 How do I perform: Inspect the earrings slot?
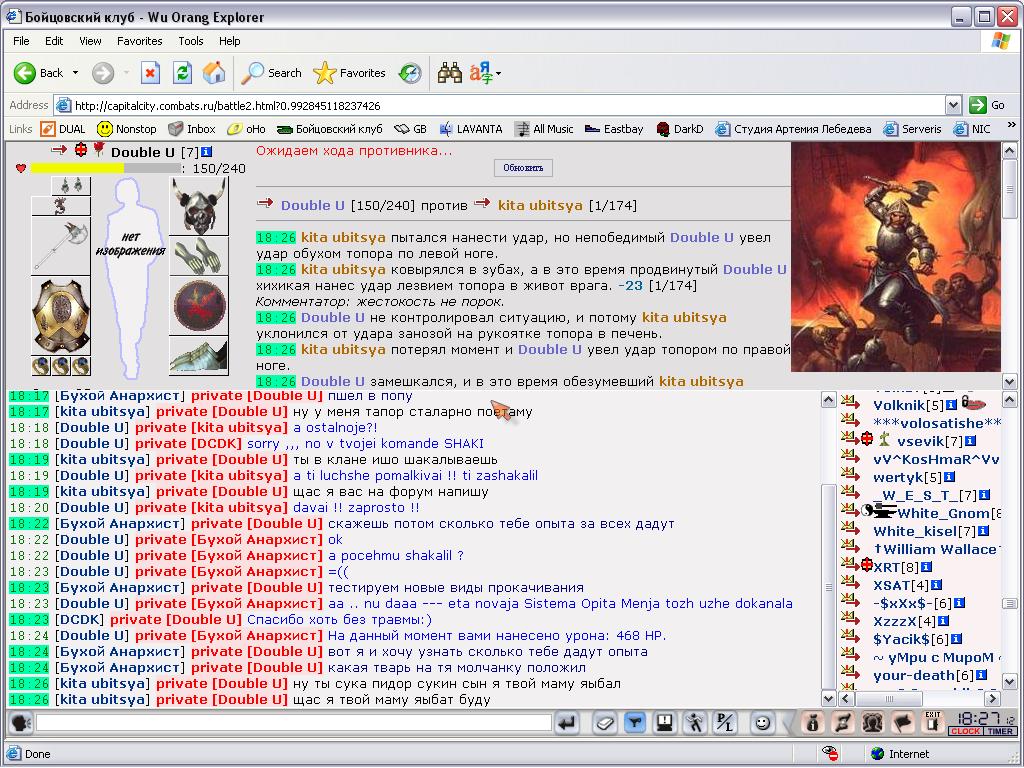pos(71,186)
